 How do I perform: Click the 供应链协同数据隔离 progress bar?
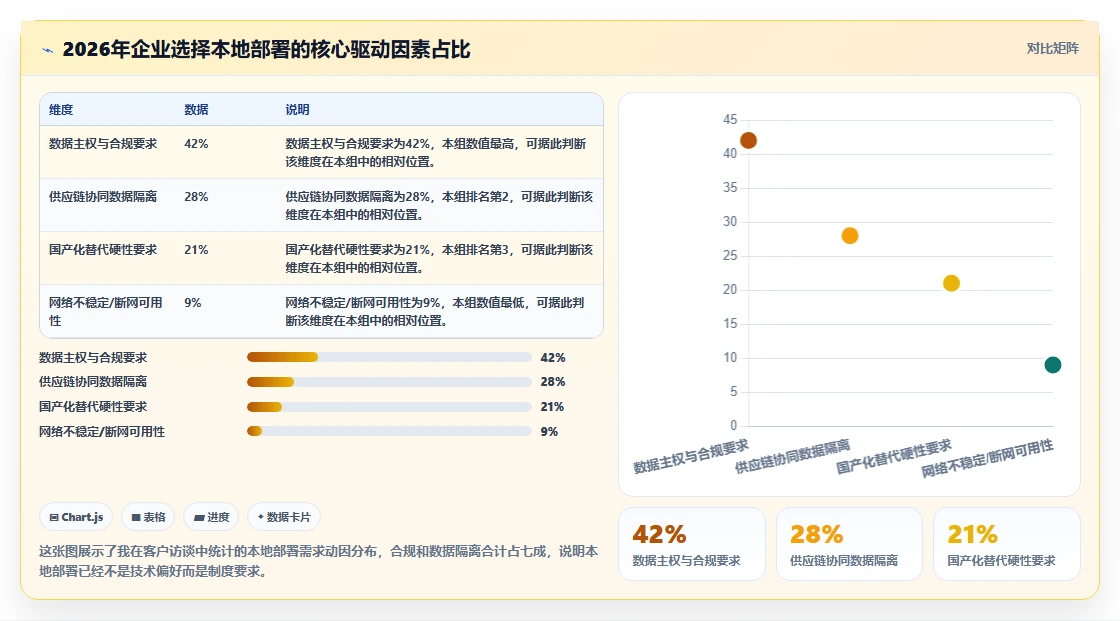coord(389,382)
